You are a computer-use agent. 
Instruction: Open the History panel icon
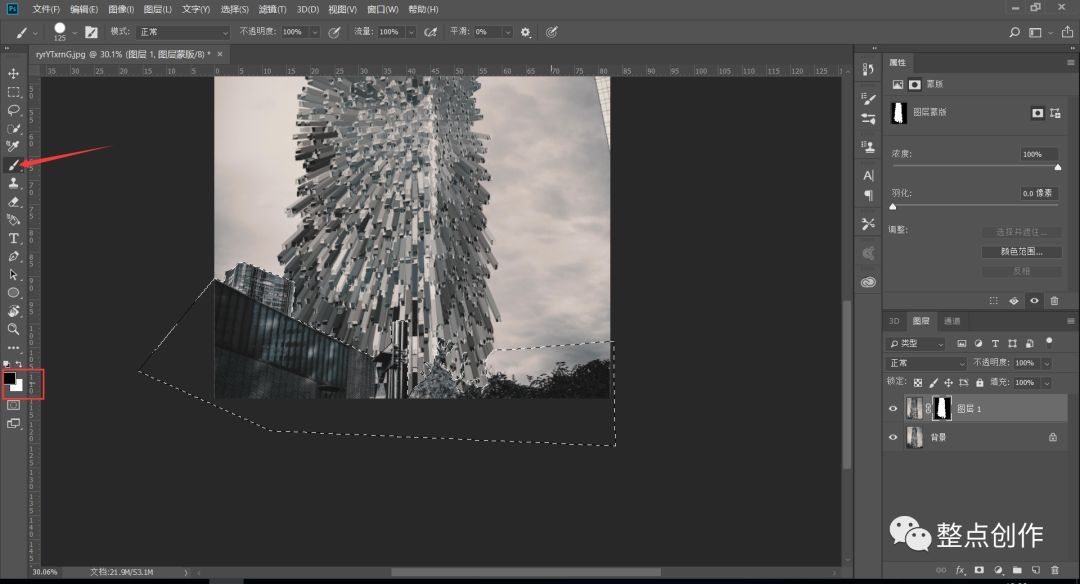[868, 70]
